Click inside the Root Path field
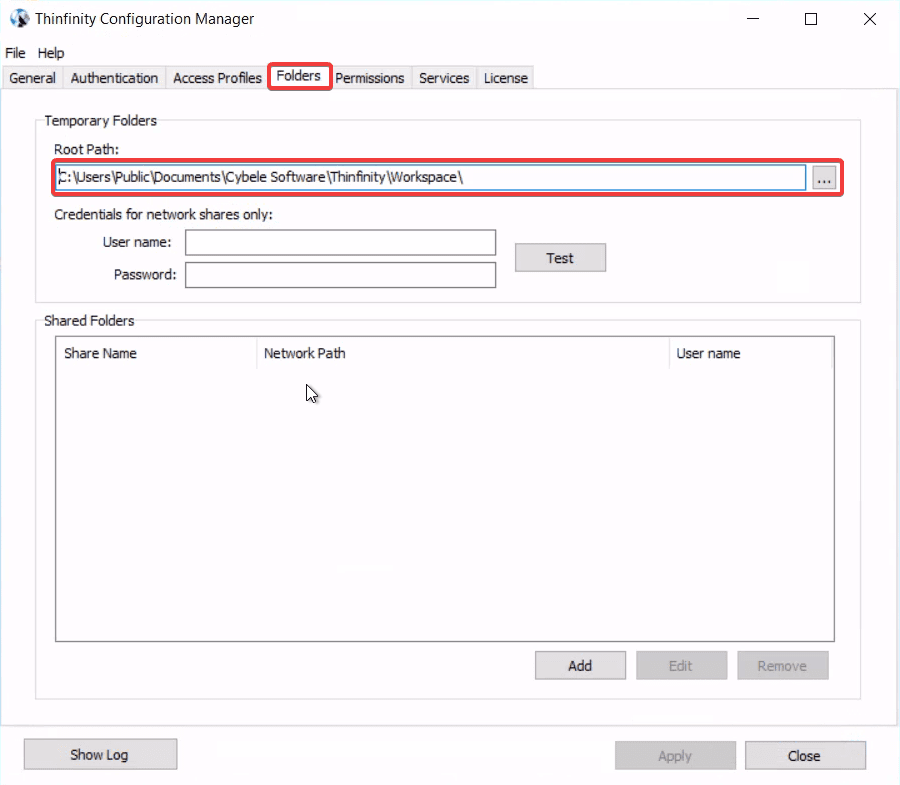This screenshot has width=900, height=785. [430, 177]
